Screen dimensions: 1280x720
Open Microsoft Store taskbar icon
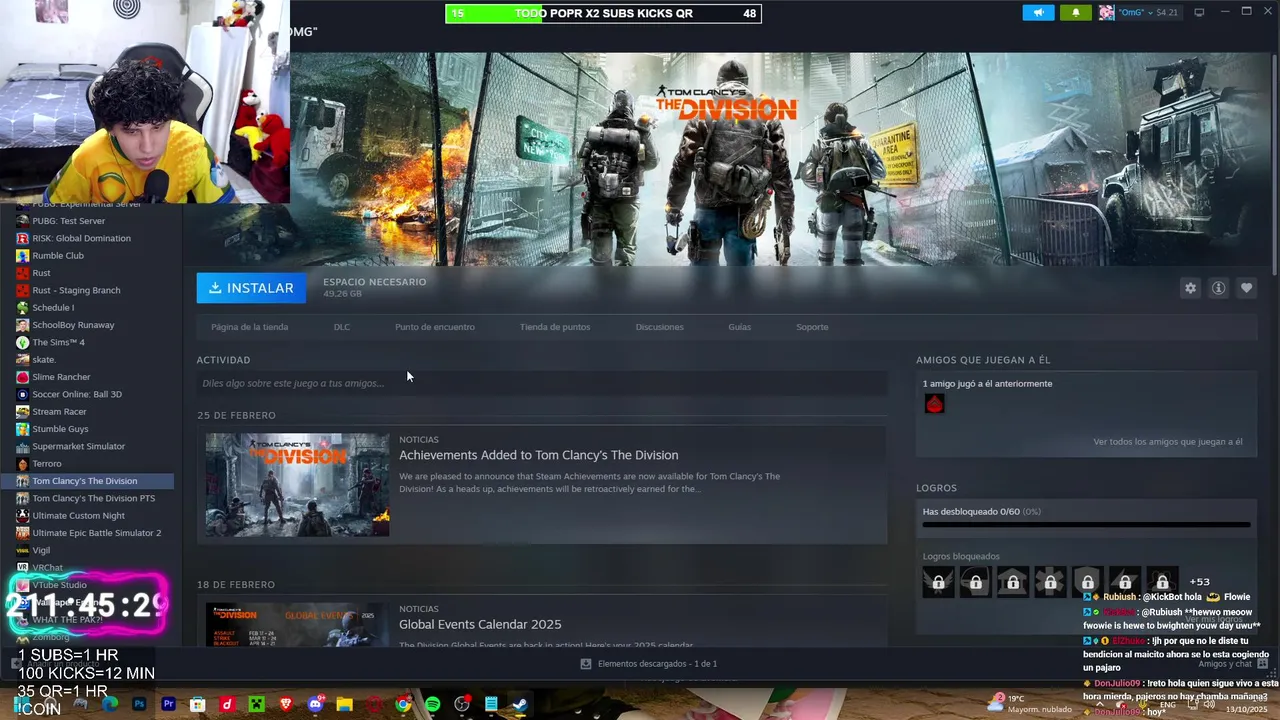[x=198, y=704]
